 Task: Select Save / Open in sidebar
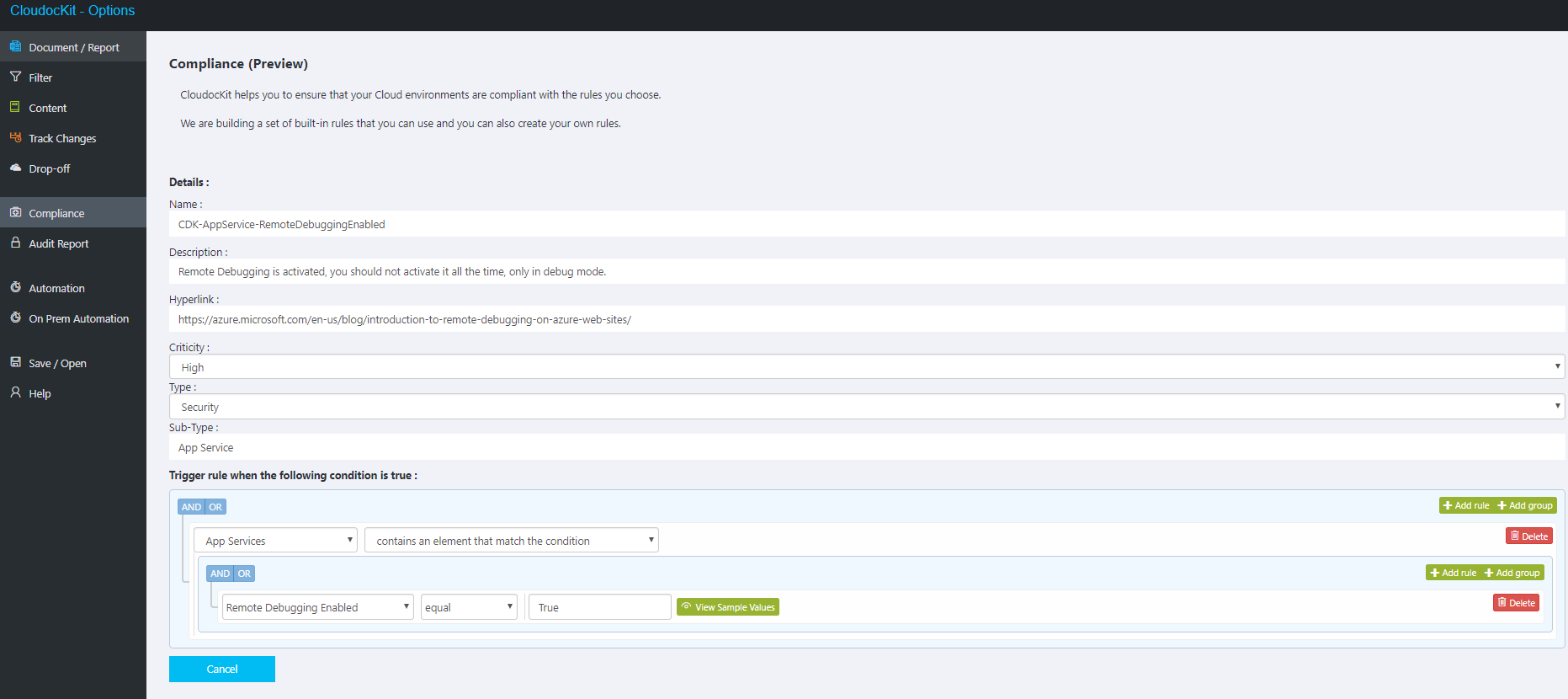[x=73, y=363]
